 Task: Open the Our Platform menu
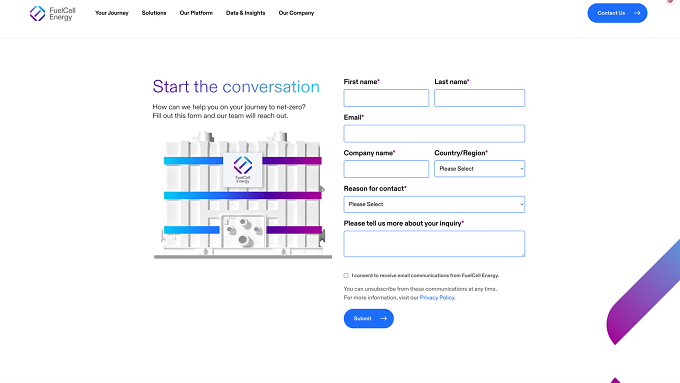(196, 13)
